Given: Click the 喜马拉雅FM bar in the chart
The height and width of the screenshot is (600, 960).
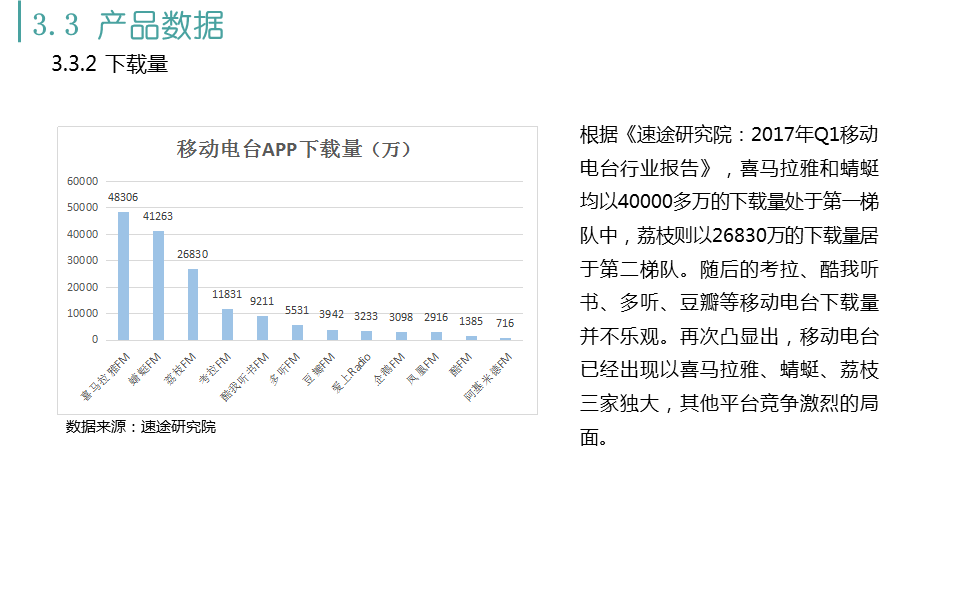Looking at the screenshot, I should click(123, 276).
